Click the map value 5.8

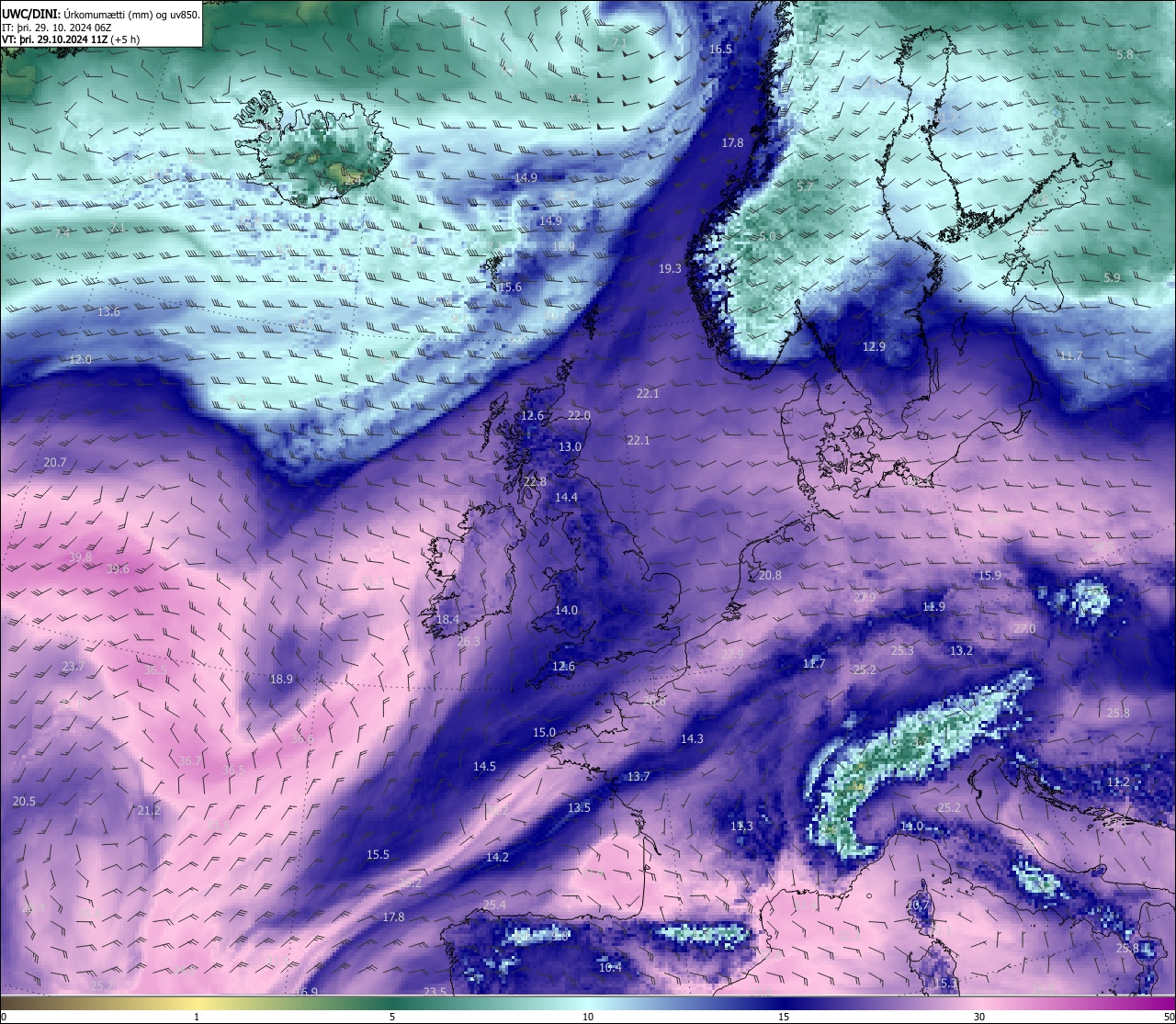point(1125,55)
